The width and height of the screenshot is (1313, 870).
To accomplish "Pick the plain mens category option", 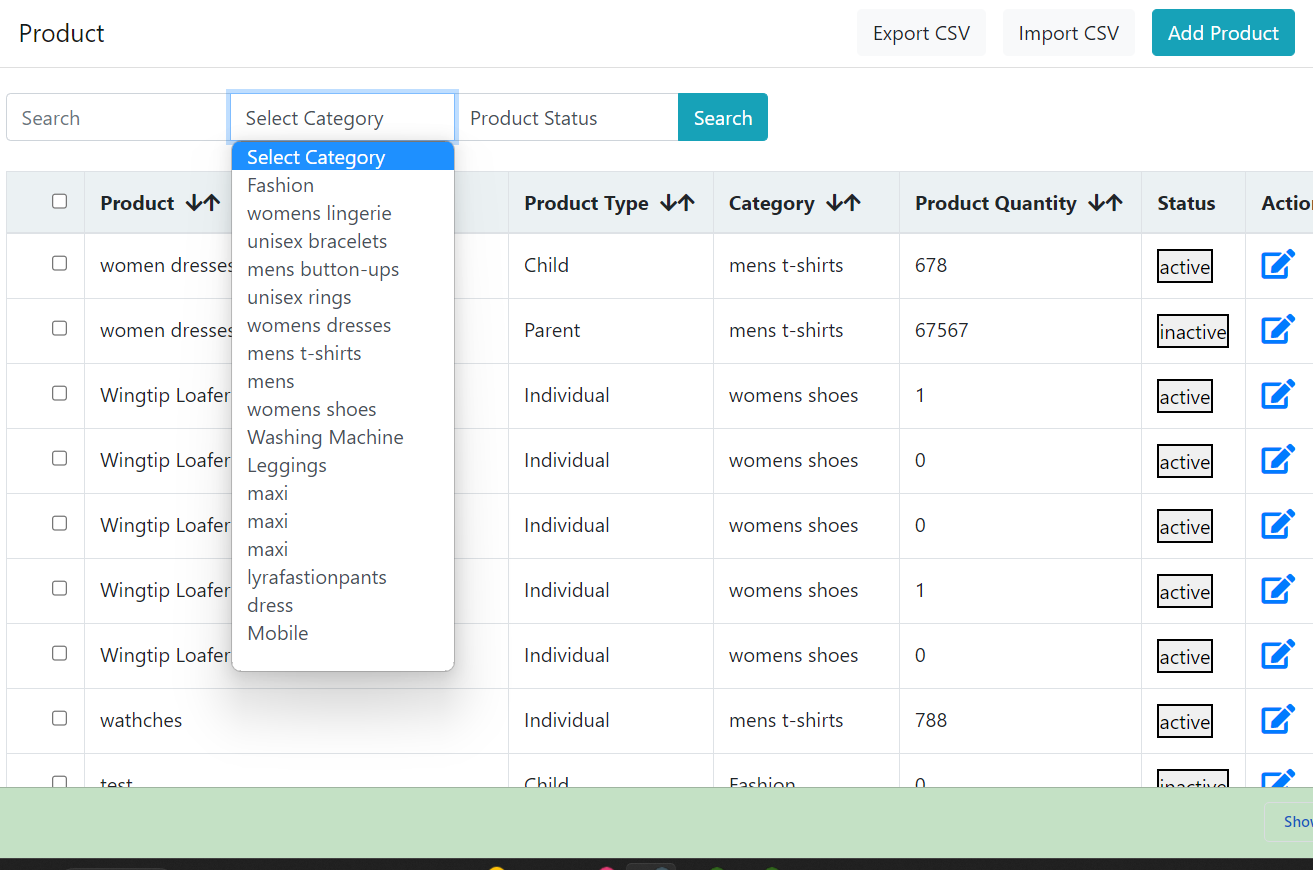I will pyautogui.click(x=343, y=381).
